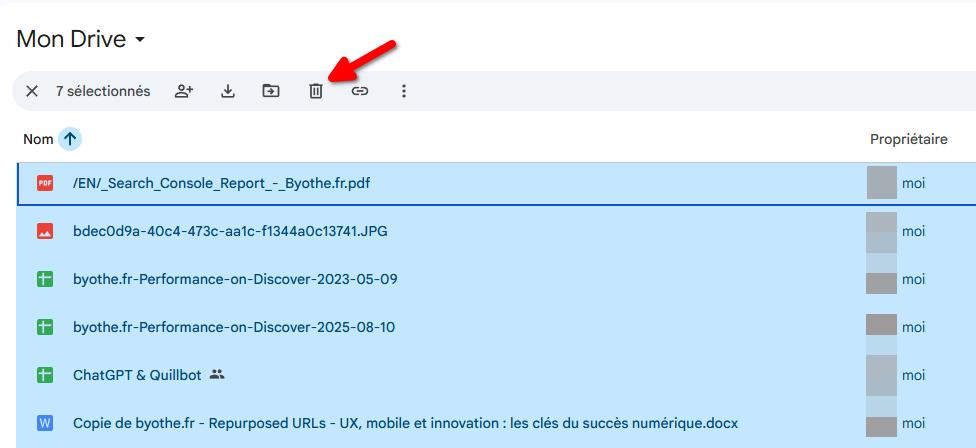Click owner 'moi' in the 2025-08-10 row

click(x=913, y=327)
